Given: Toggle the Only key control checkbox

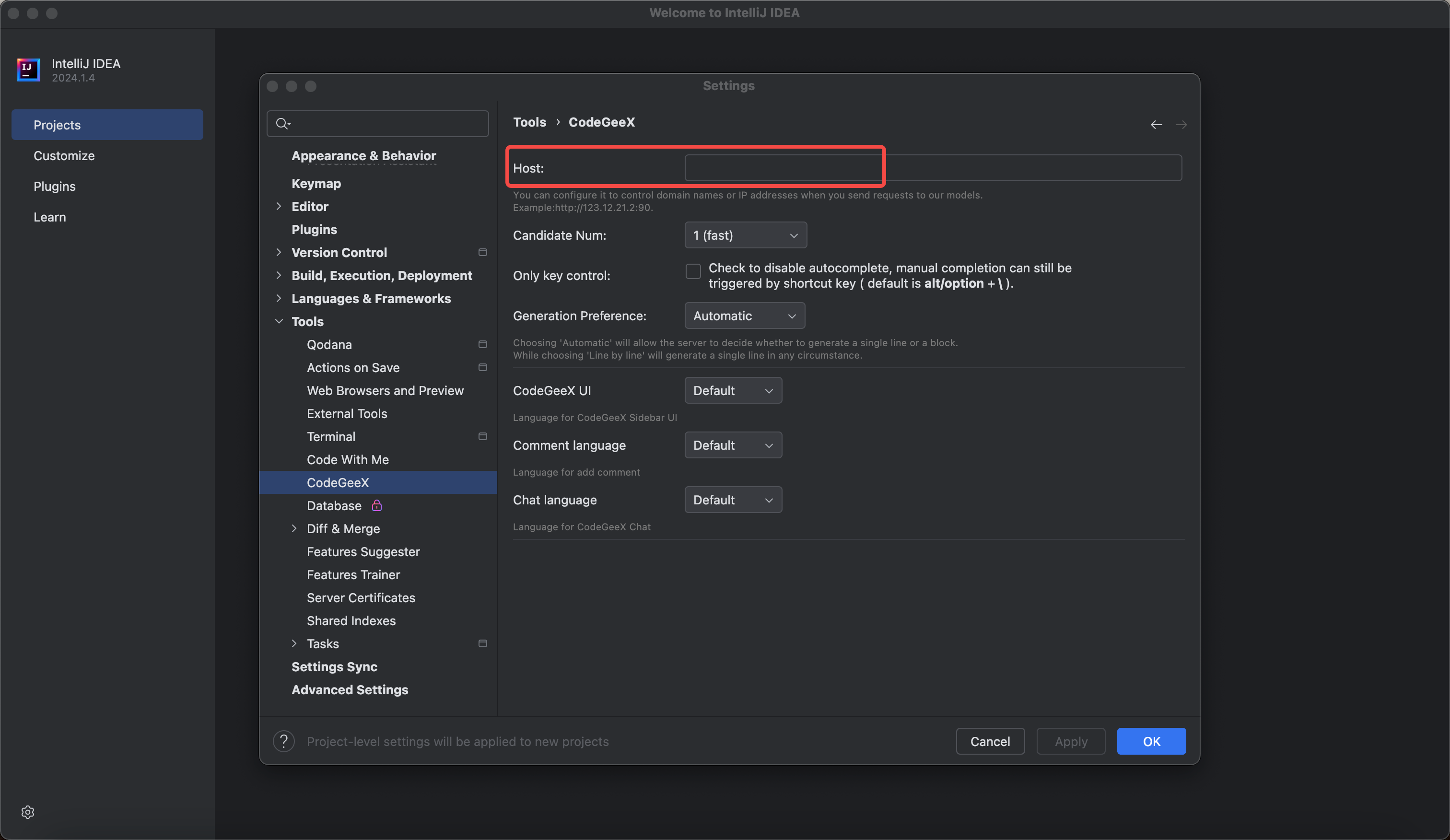Looking at the screenshot, I should 693,271.
